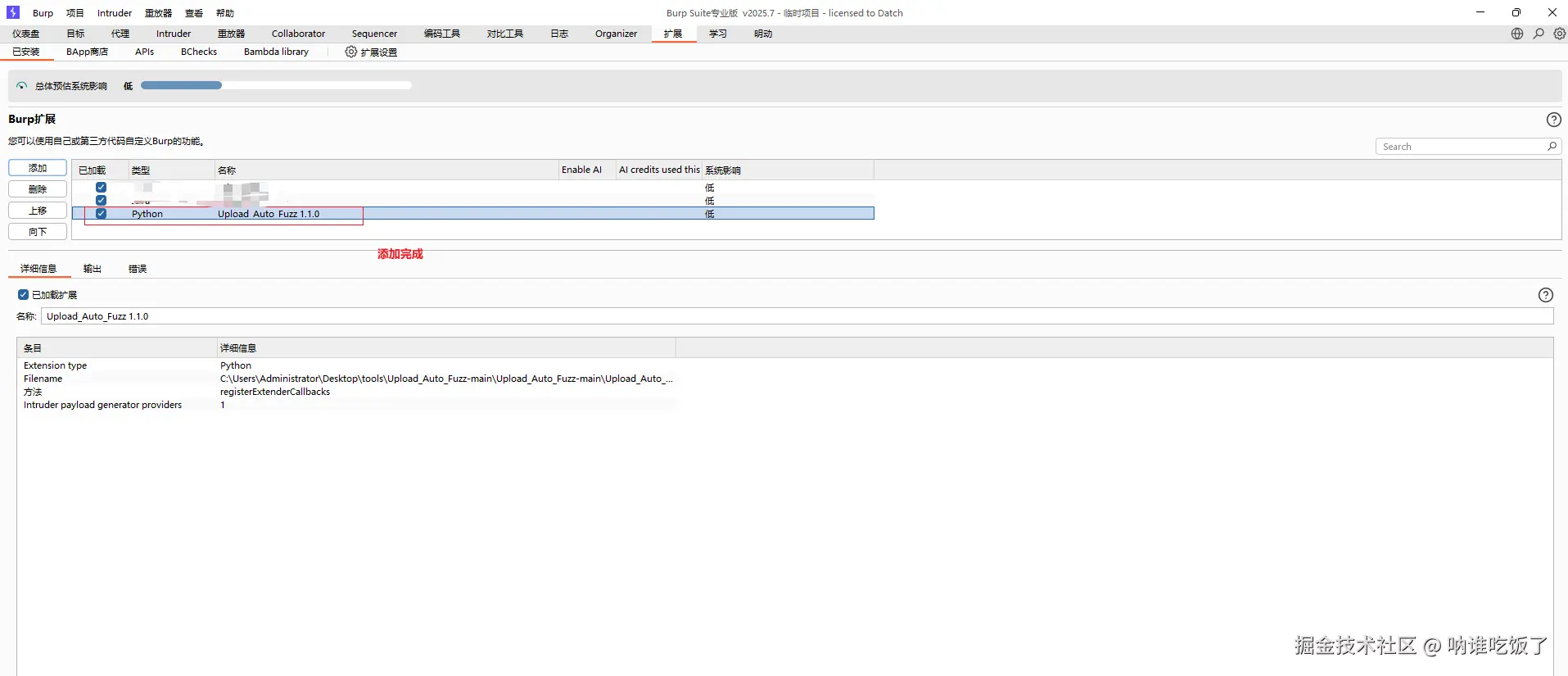Viewport: 1568px width, 676px height.
Task: Click the 上移 button
Action: tap(38, 211)
